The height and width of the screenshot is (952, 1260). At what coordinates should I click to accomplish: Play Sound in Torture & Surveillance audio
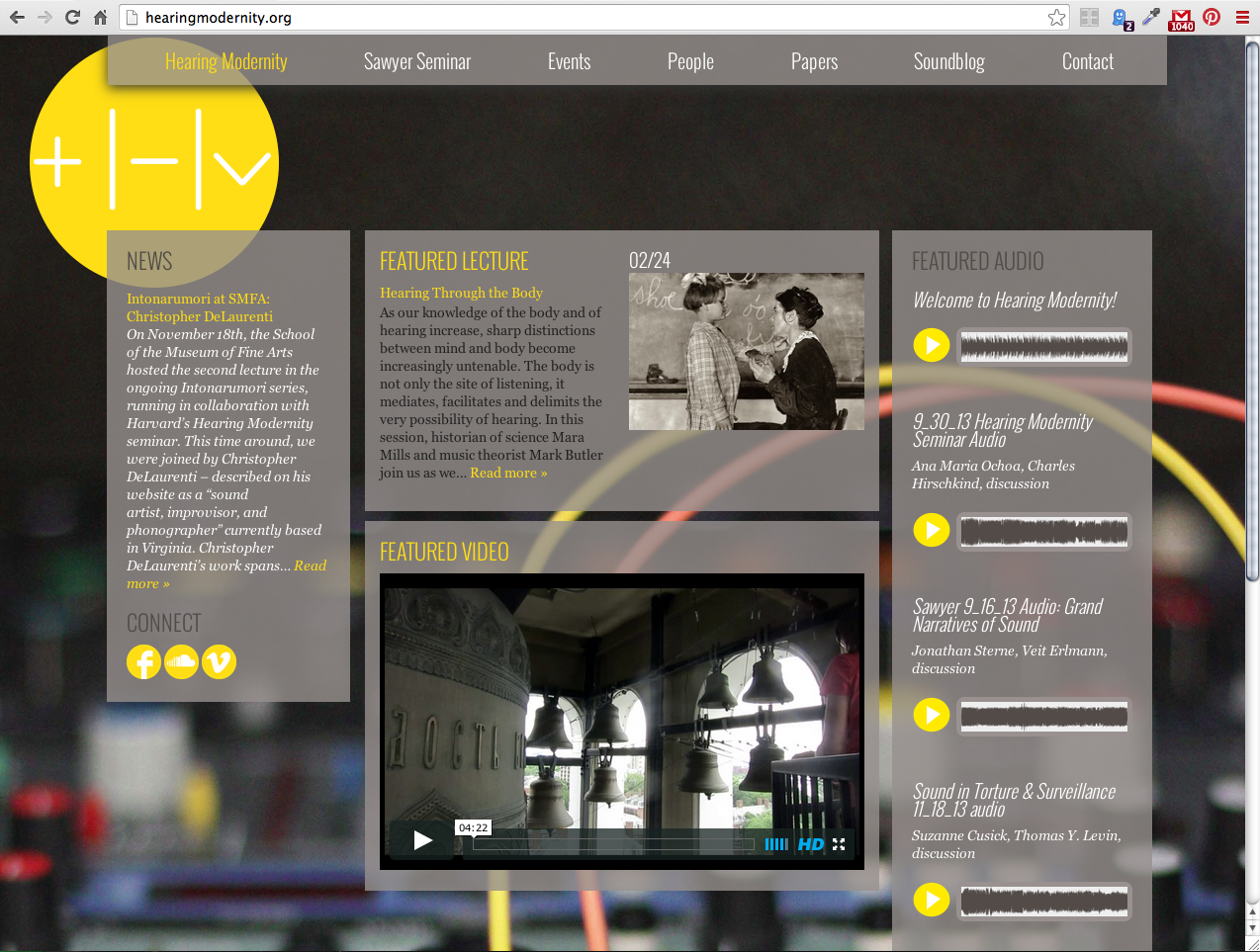pos(931,900)
